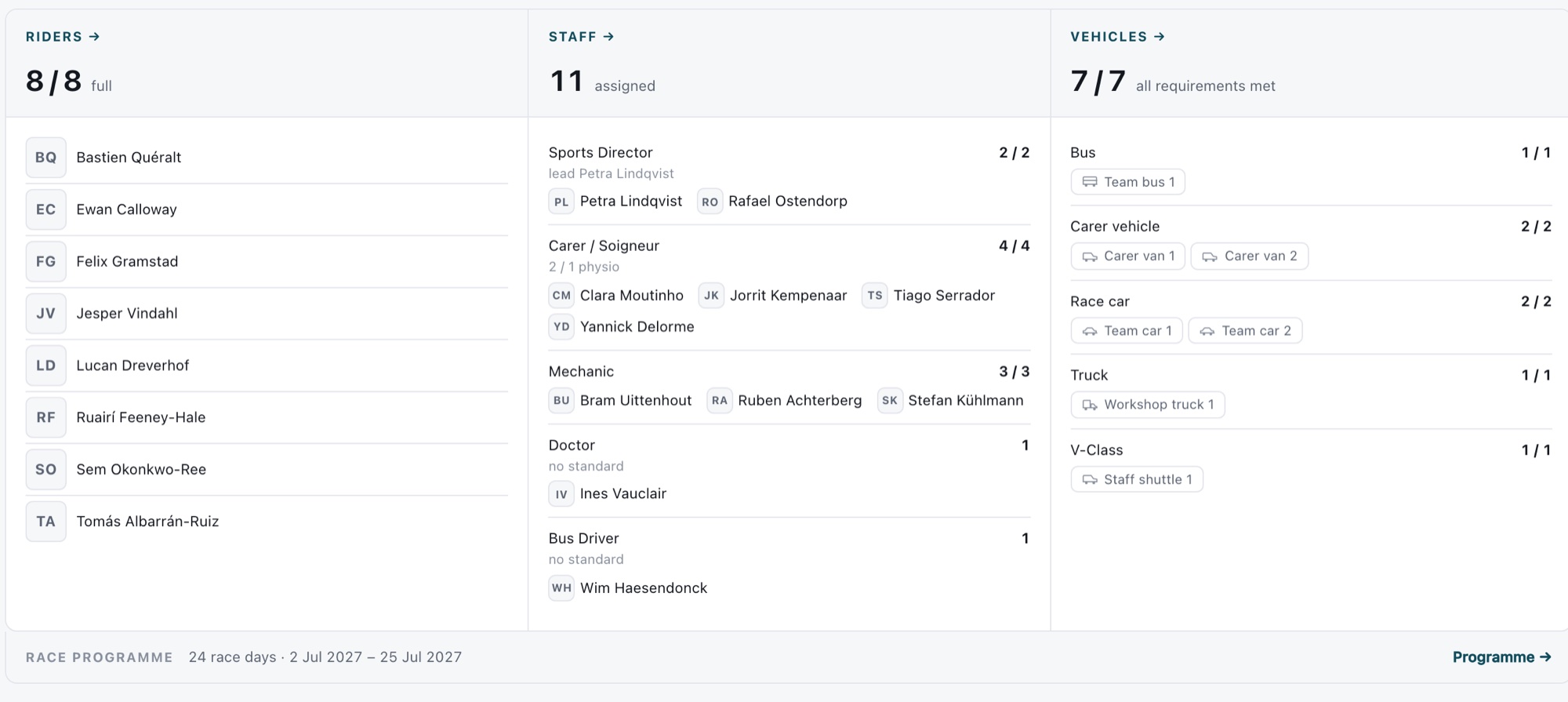Open the Riders section link

tap(63, 37)
